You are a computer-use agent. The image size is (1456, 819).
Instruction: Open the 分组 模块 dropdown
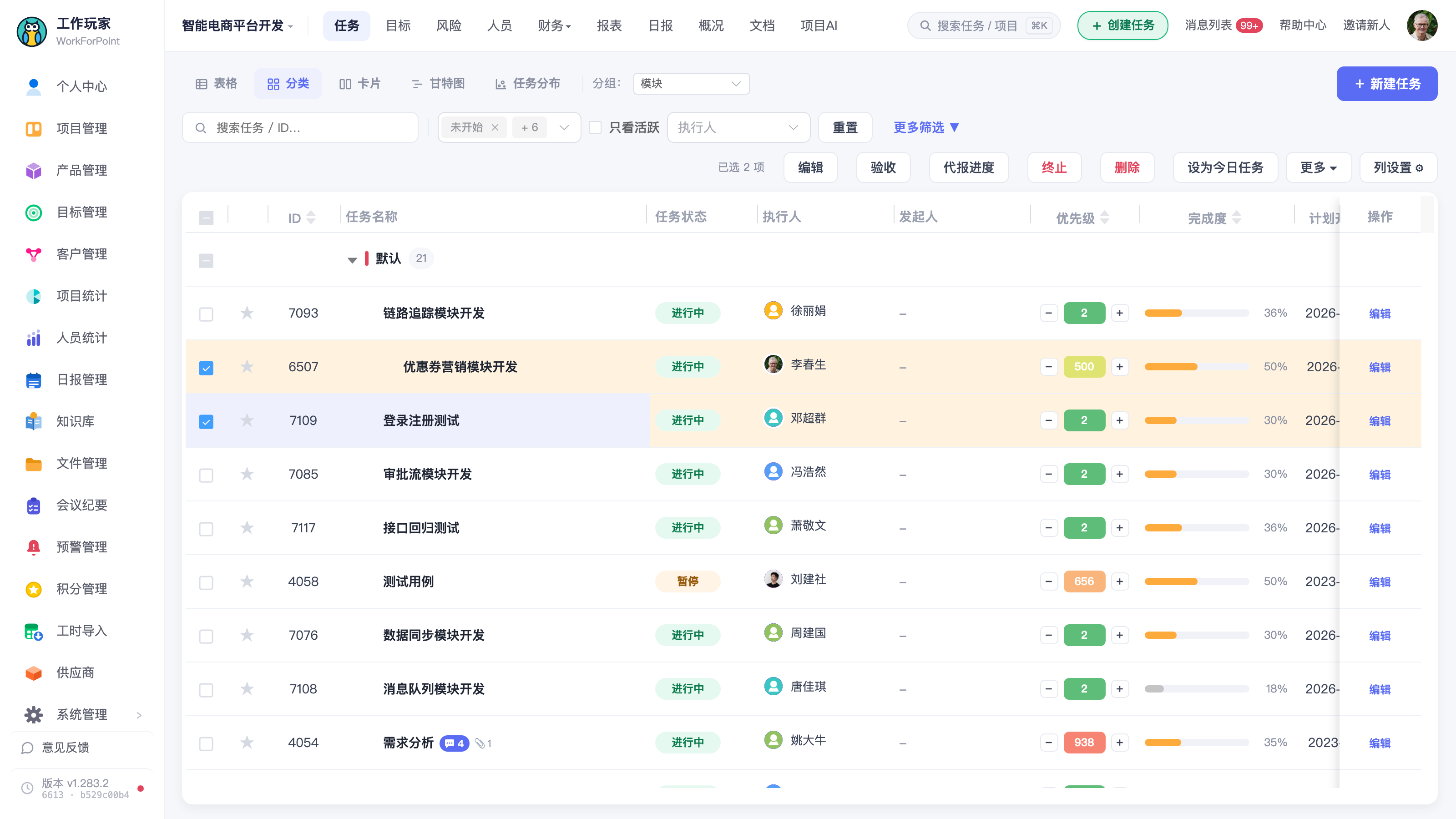pos(691,84)
